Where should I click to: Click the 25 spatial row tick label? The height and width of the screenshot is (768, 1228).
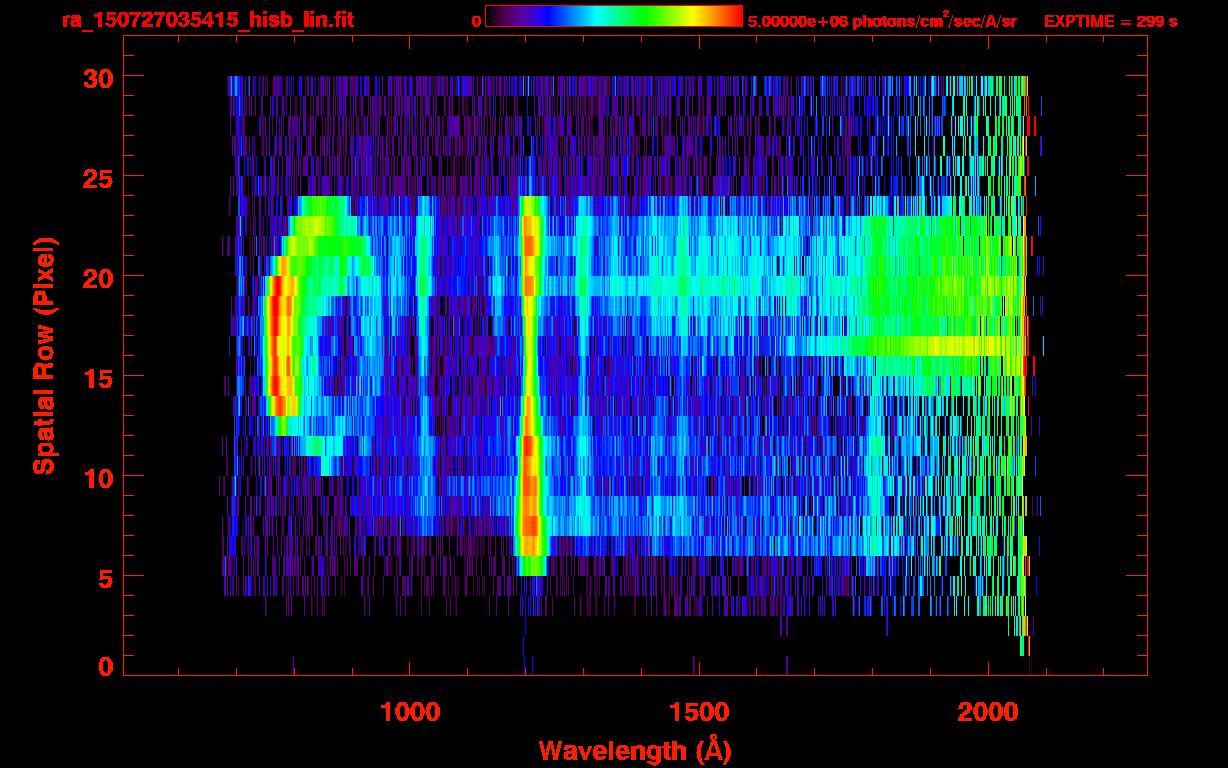coord(97,177)
